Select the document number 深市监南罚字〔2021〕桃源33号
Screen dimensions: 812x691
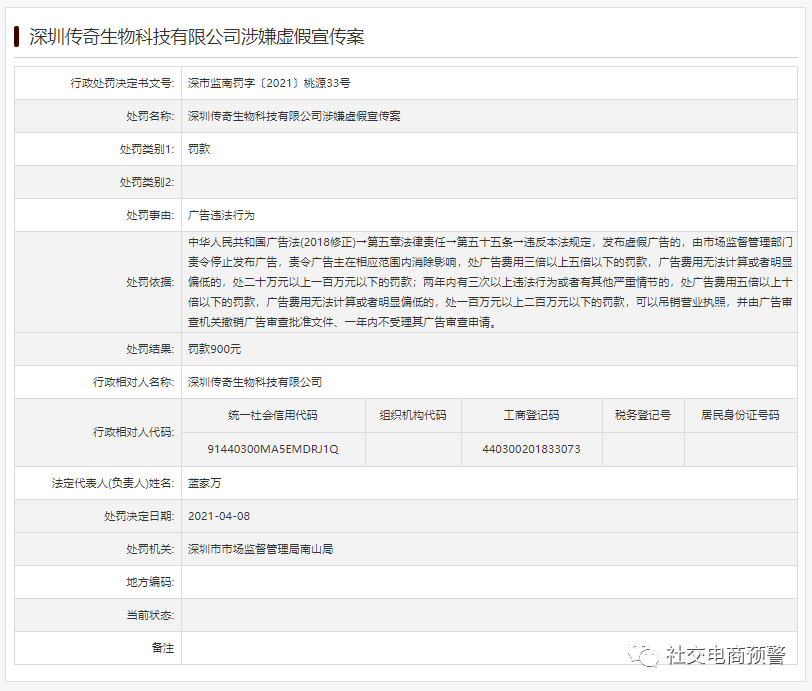tap(269, 84)
